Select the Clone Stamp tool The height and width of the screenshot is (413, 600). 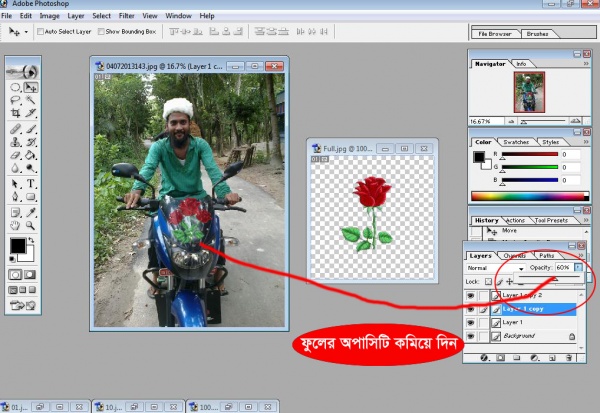(x=15, y=142)
